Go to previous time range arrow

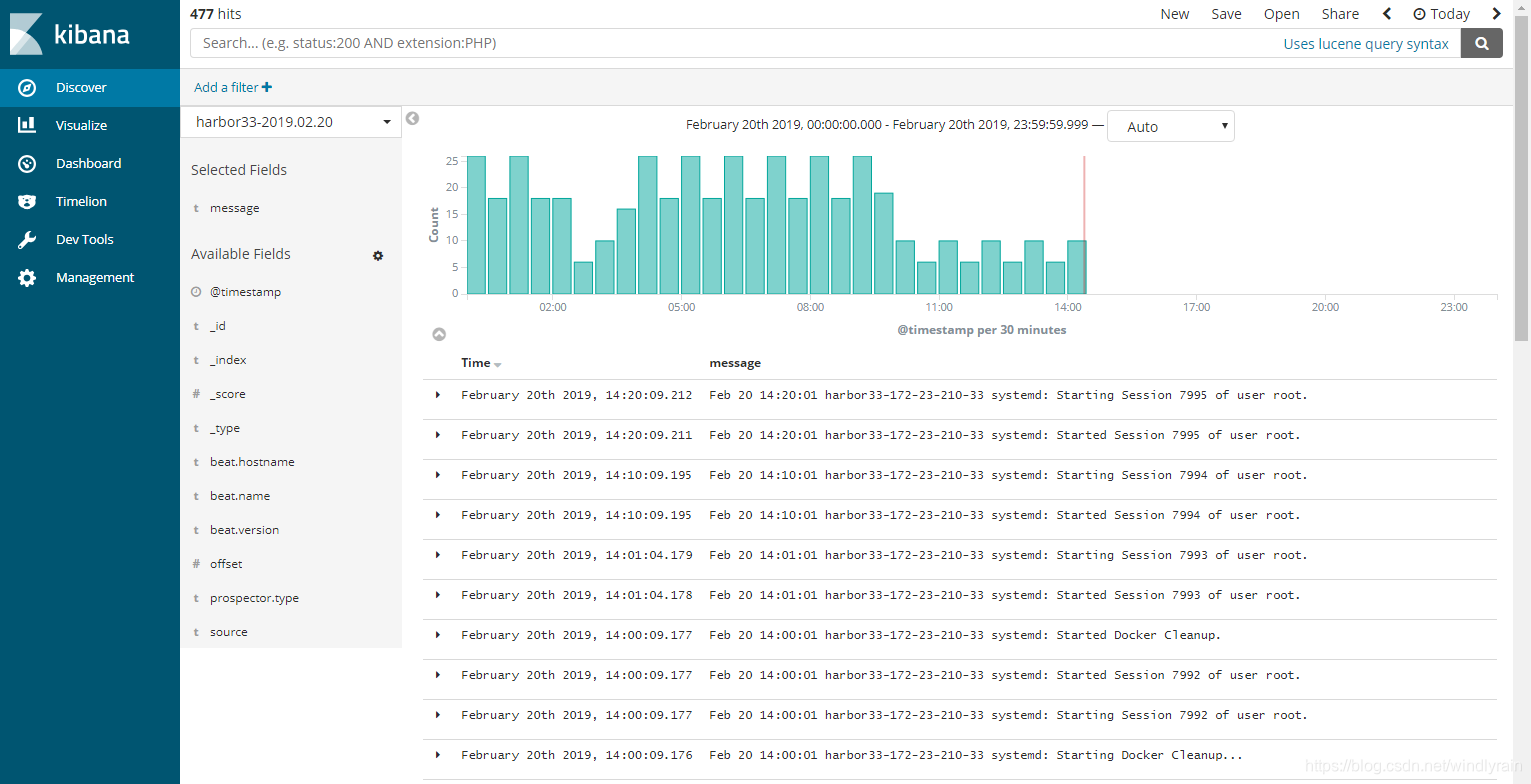(1387, 14)
